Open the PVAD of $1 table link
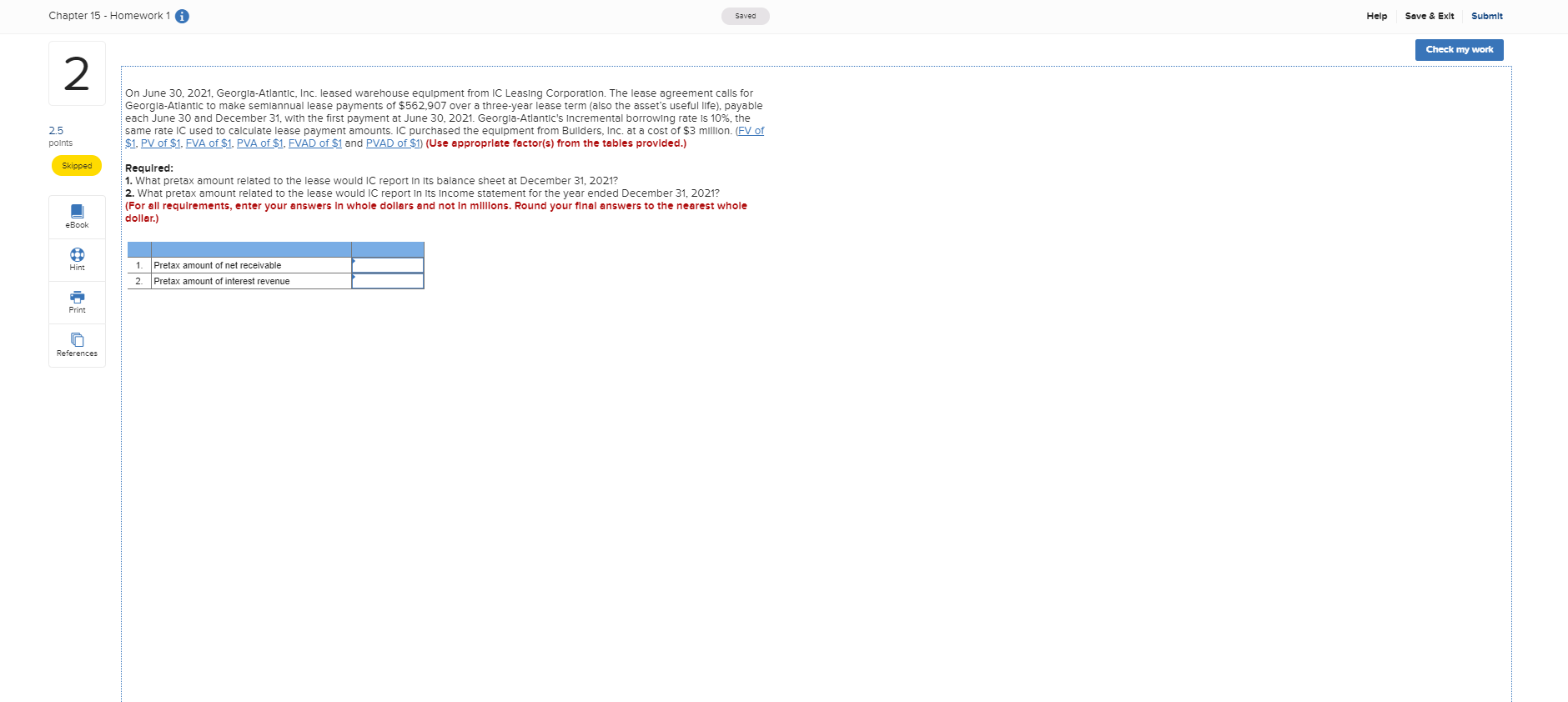Viewport: 1568px width, 702px height. [393, 143]
